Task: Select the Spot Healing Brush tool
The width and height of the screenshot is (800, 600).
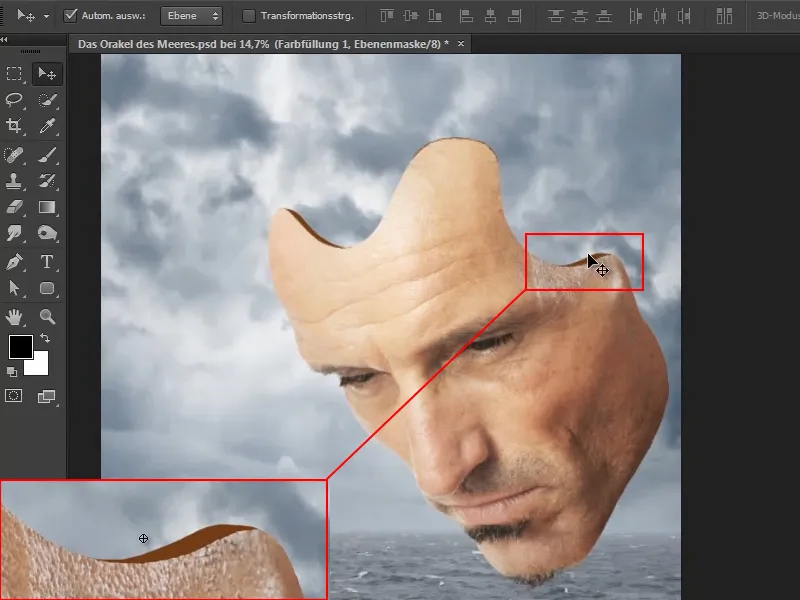Action: [x=14, y=155]
